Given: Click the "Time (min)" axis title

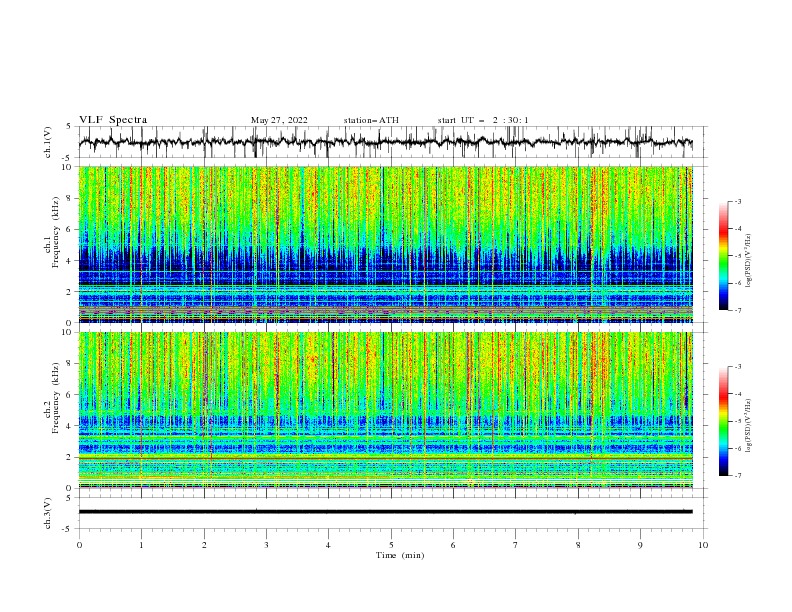Looking at the screenshot, I should [400, 555].
